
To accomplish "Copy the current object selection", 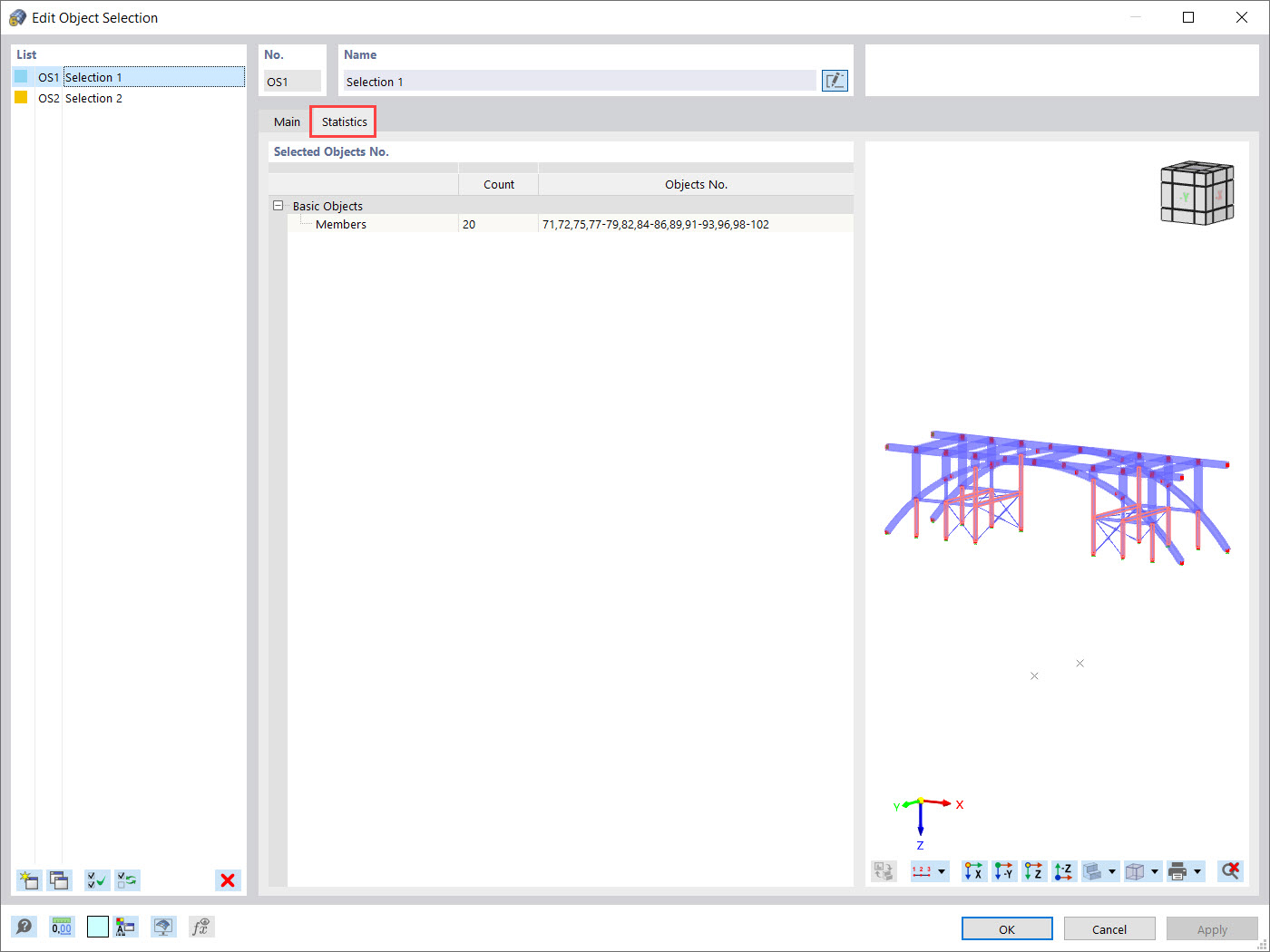I will click(x=59, y=880).
